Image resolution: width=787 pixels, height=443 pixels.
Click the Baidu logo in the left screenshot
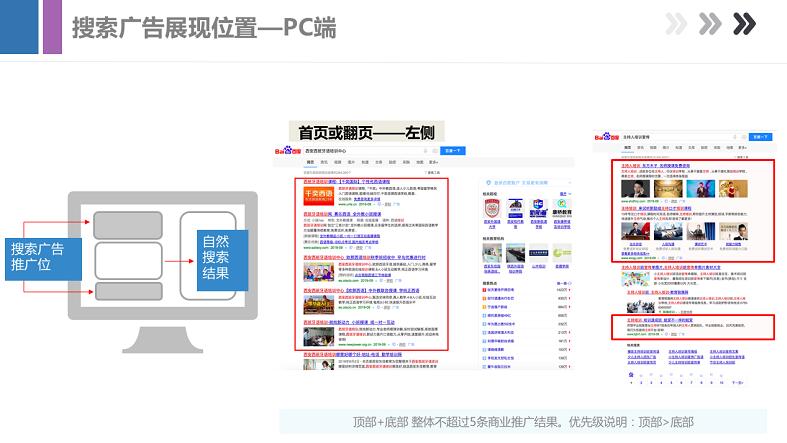pos(290,150)
